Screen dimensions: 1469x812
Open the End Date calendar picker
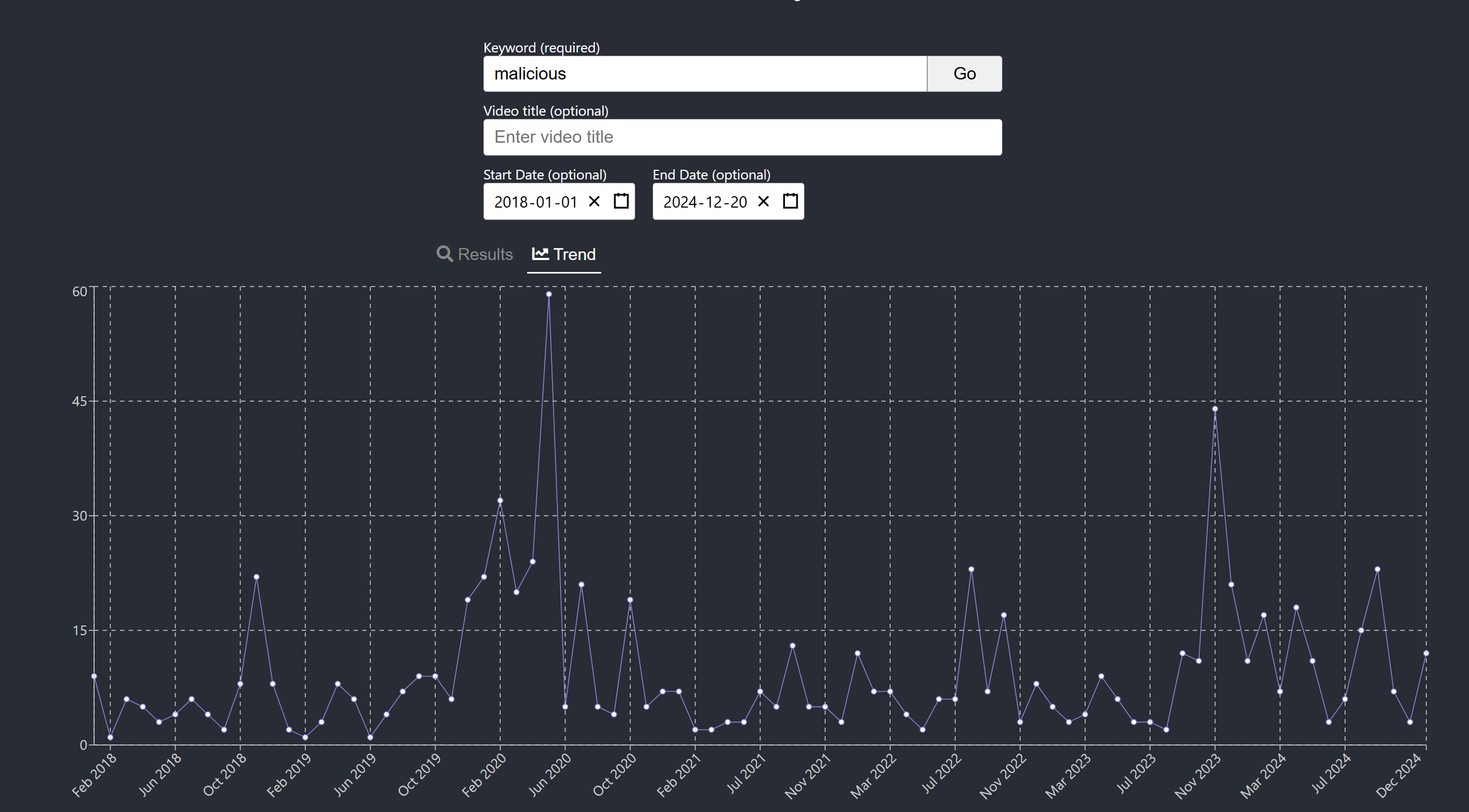(790, 201)
